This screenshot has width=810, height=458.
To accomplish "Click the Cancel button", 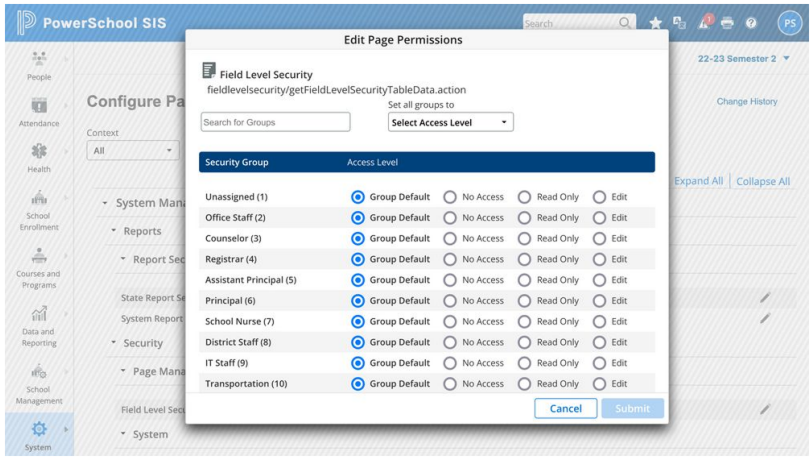I will click(x=565, y=408).
